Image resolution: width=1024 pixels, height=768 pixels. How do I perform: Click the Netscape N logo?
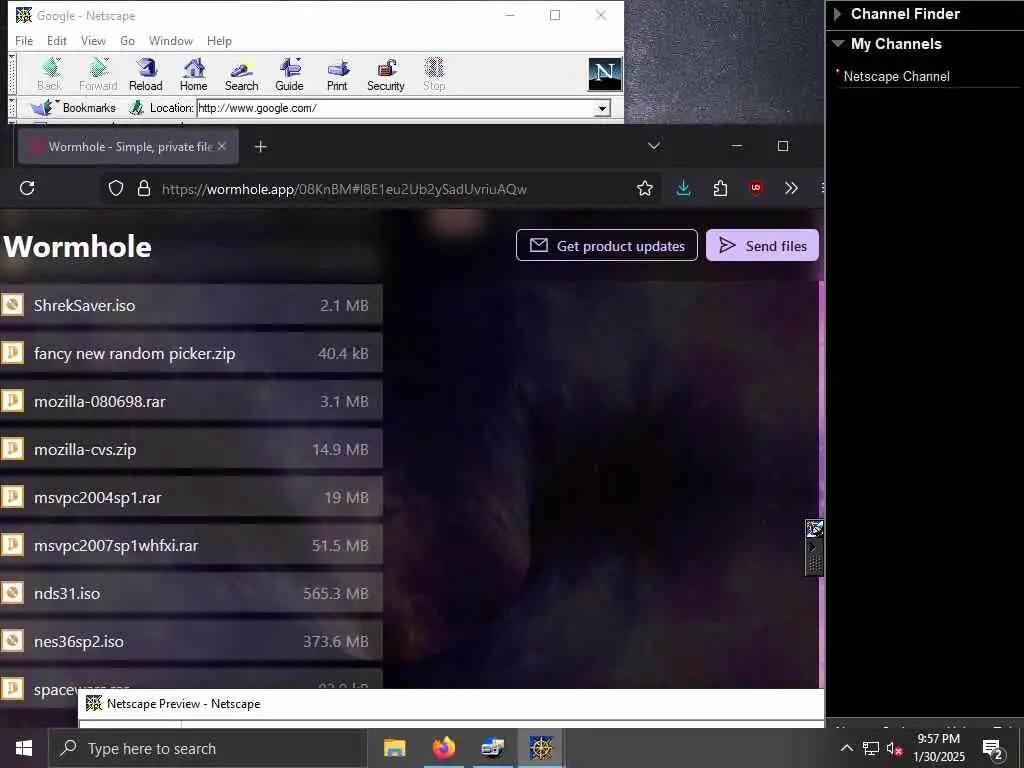(605, 74)
